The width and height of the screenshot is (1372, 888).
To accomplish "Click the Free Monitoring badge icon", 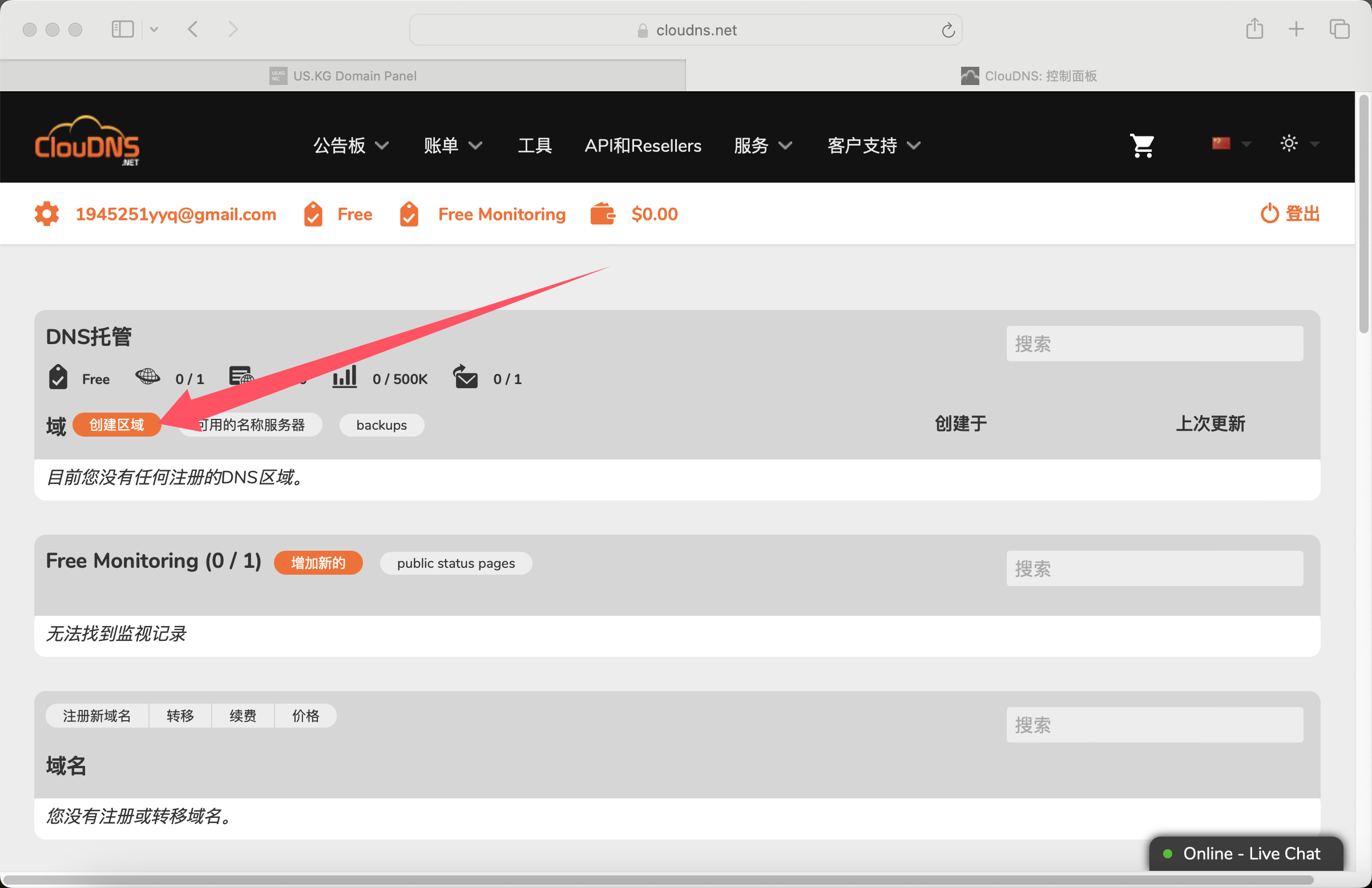I will tap(409, 214).
